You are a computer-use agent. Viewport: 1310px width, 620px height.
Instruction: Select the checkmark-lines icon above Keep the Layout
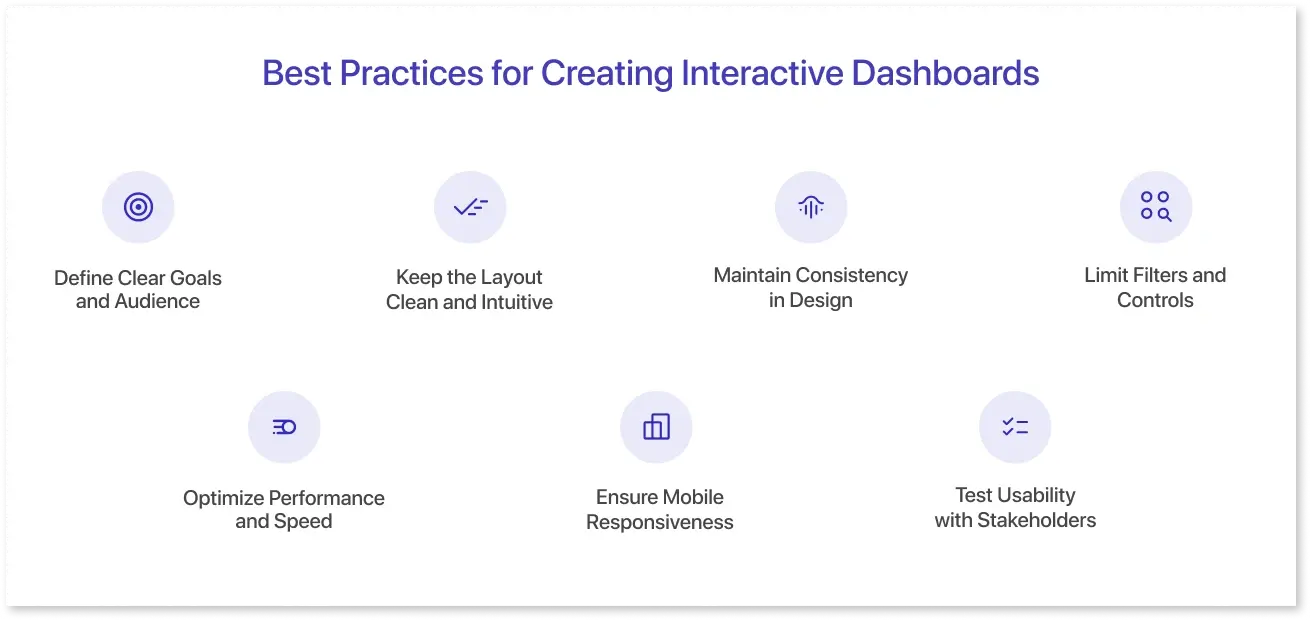tap(470, 207)
